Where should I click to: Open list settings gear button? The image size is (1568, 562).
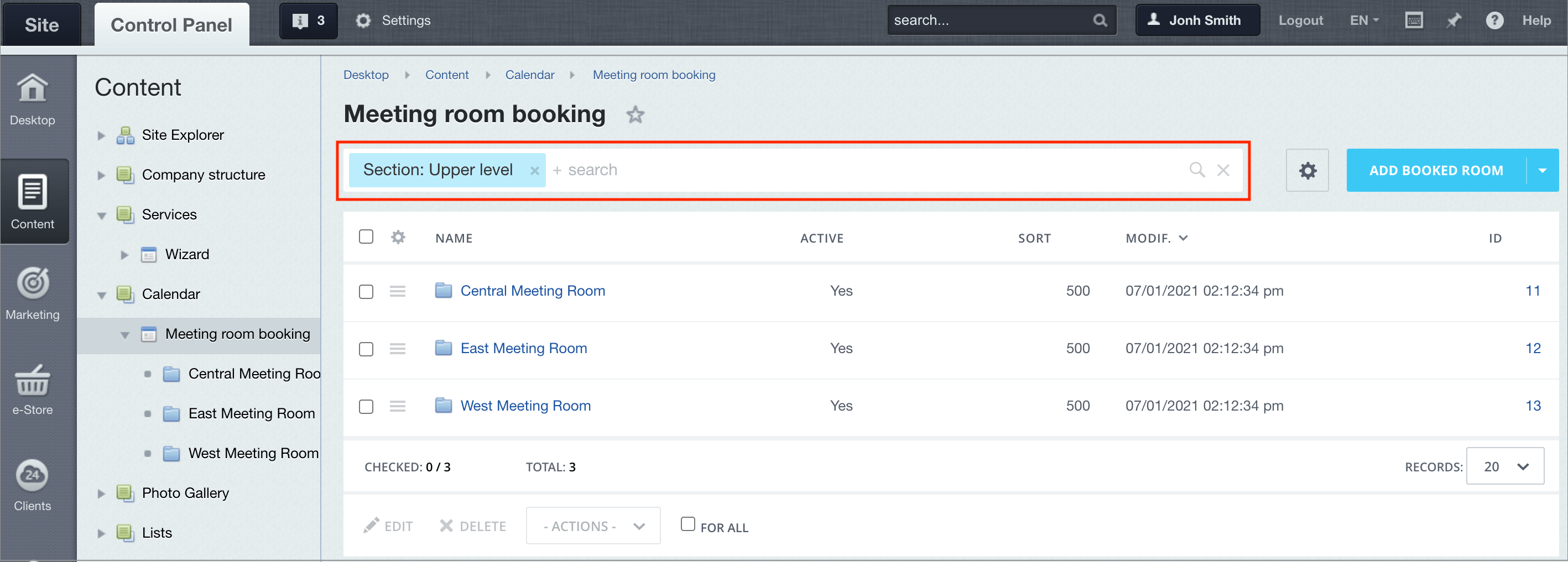(x=1306, y=170)
